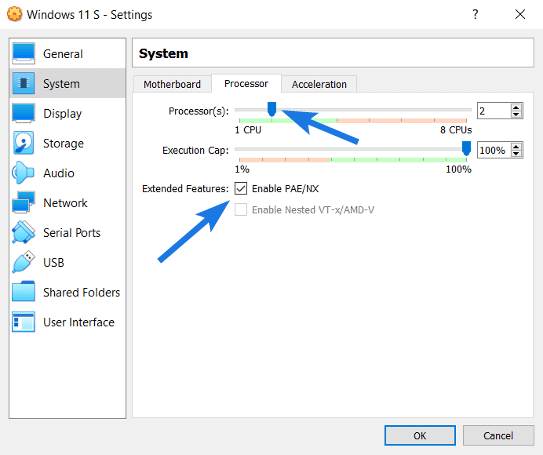Select Network settings label
Image resolution: width=543 pixels, height=455 pixels.
[65, 203]
